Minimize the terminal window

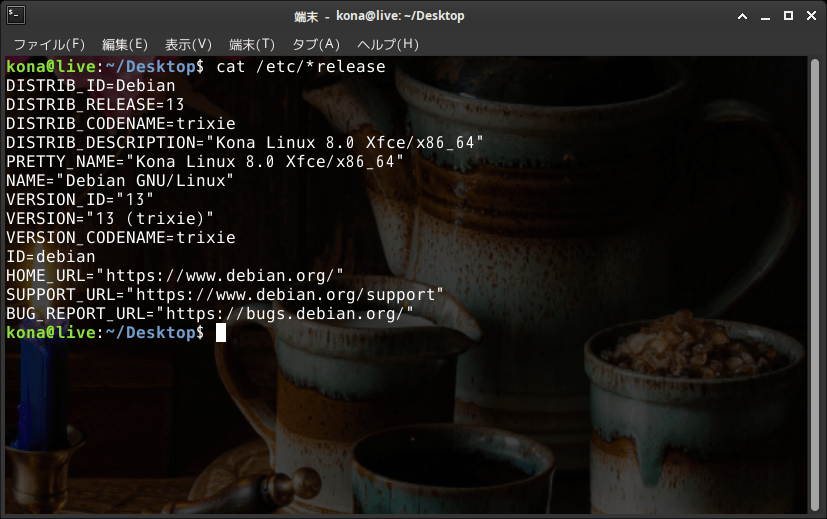(765, 15)
